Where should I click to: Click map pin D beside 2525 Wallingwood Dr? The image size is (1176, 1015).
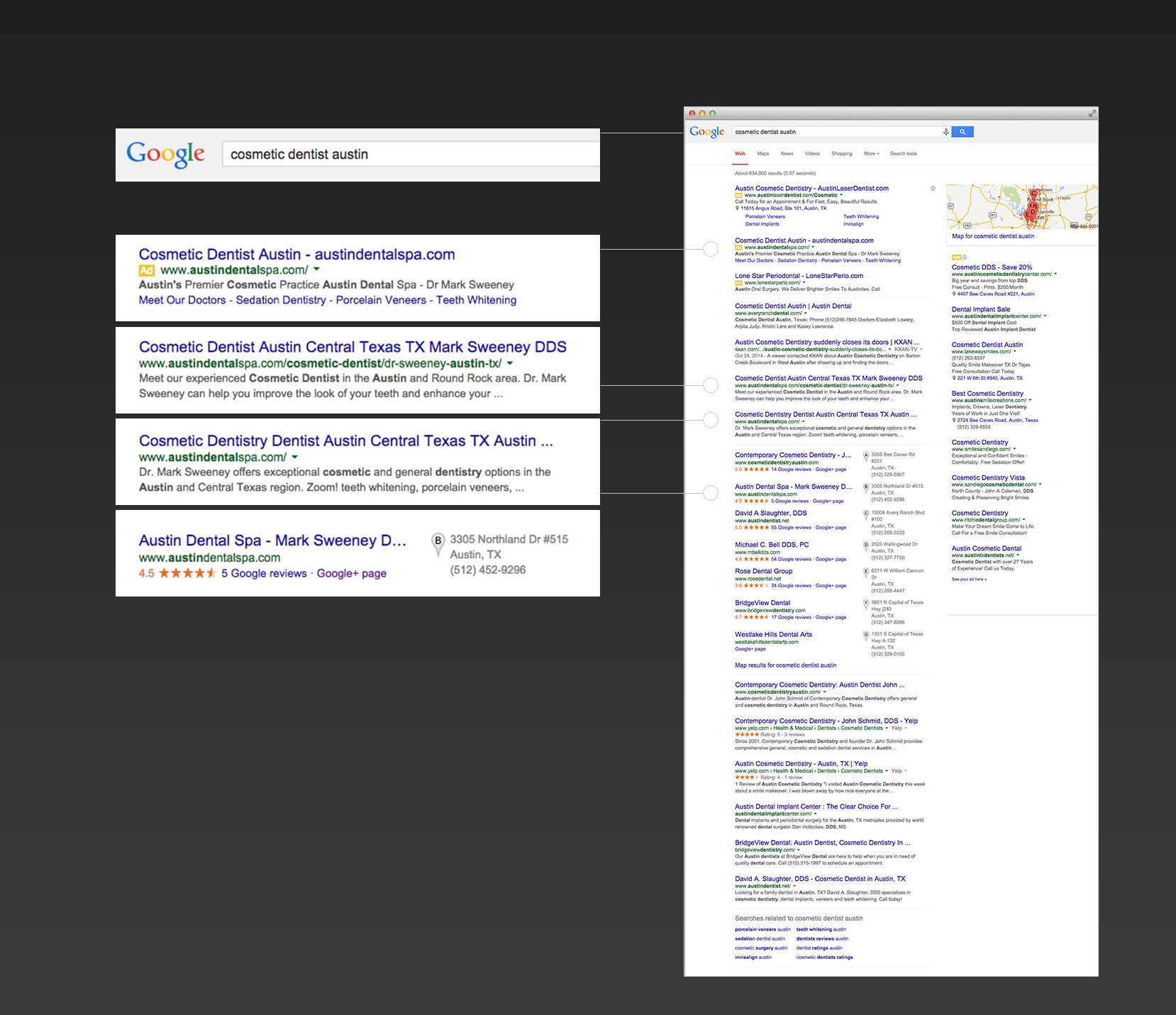(x=866, y=546)
